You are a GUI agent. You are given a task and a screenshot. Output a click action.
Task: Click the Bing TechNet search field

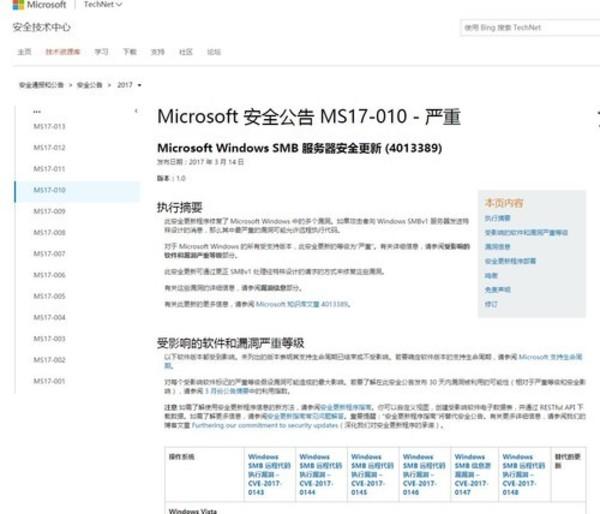point(530,28)
